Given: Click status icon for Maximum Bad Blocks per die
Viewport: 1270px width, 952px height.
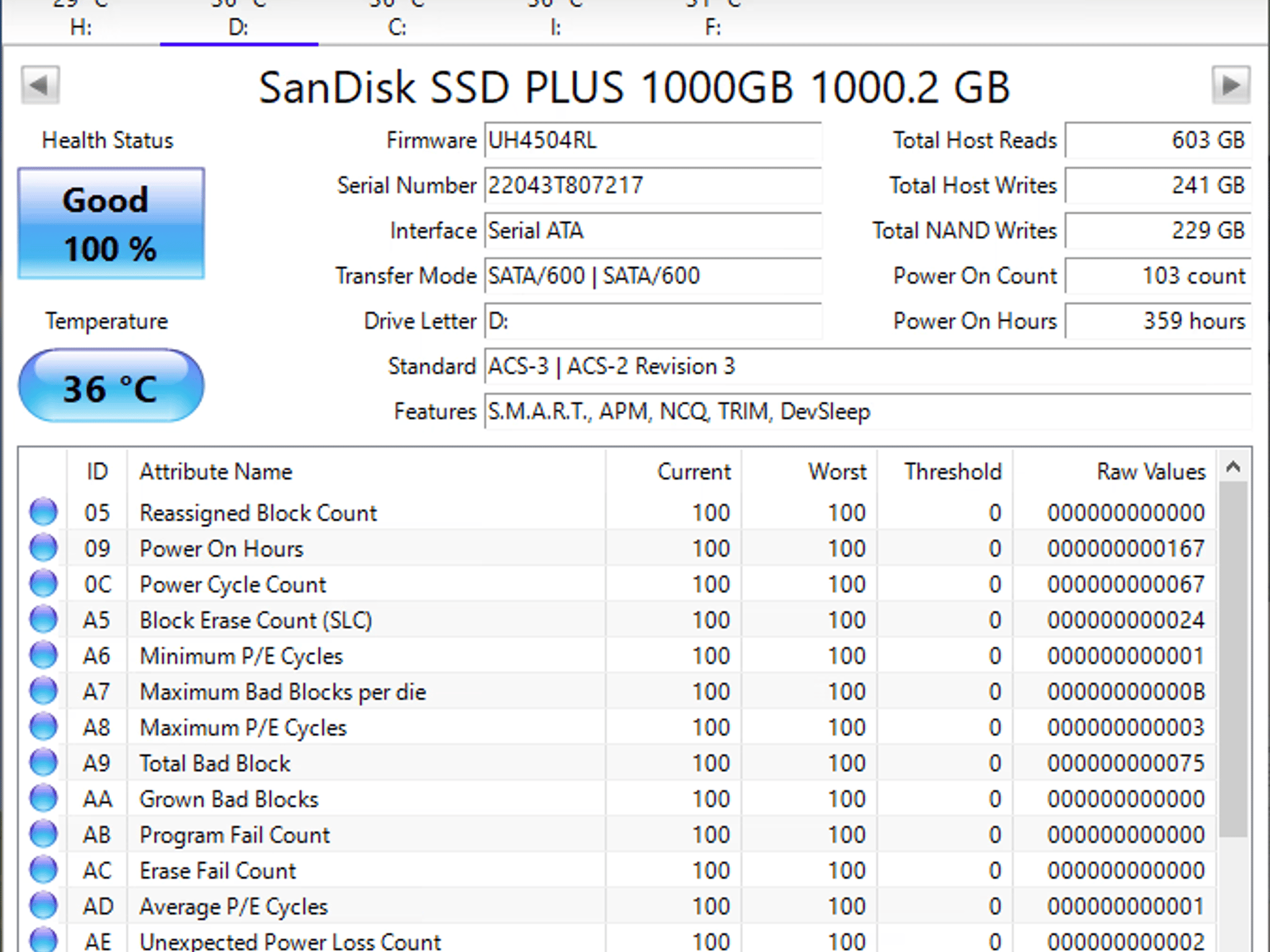Looking at the screenshot, I should [x=43, y=691].
